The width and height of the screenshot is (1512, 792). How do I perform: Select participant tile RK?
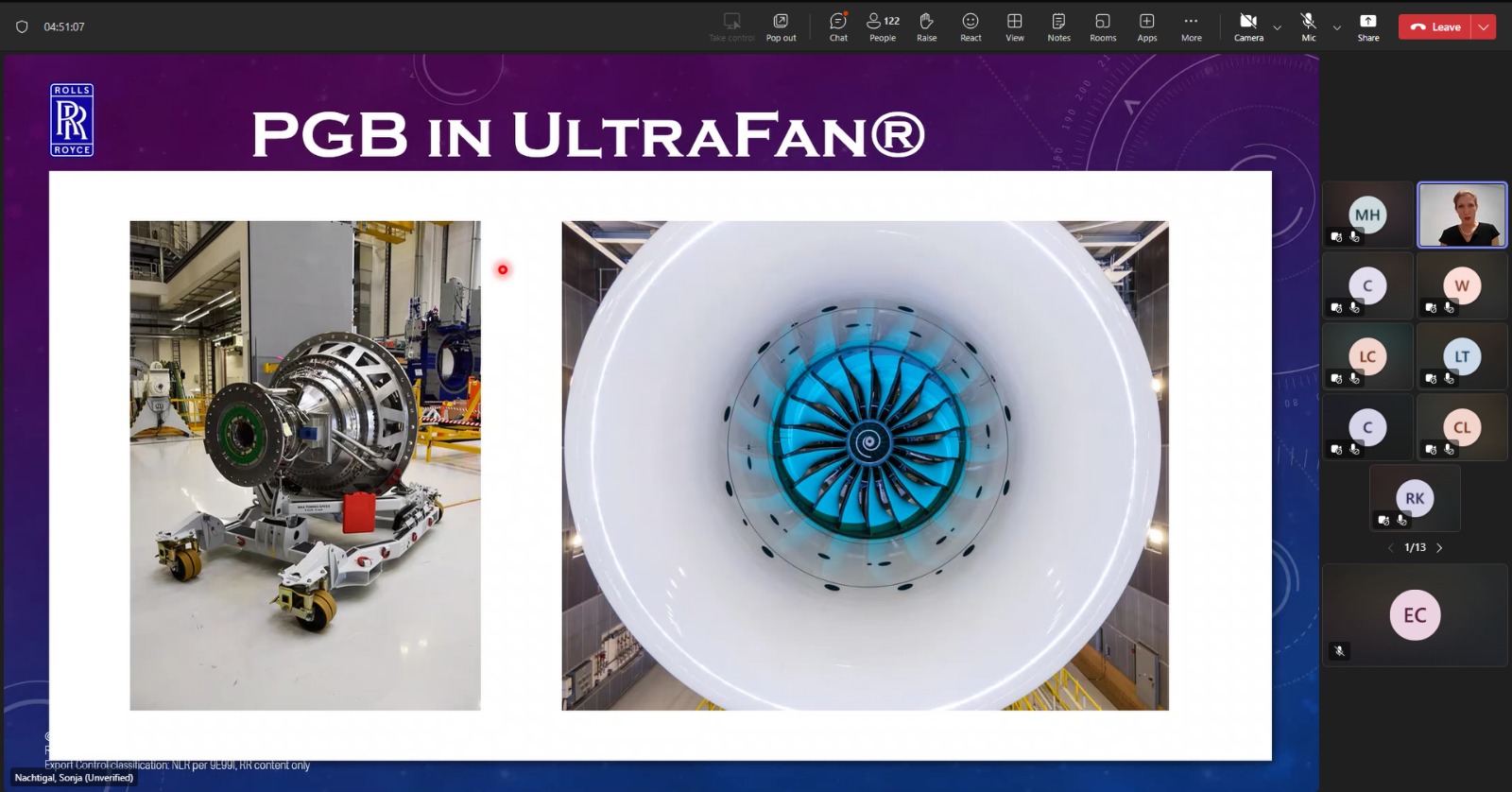[1415, 498]
